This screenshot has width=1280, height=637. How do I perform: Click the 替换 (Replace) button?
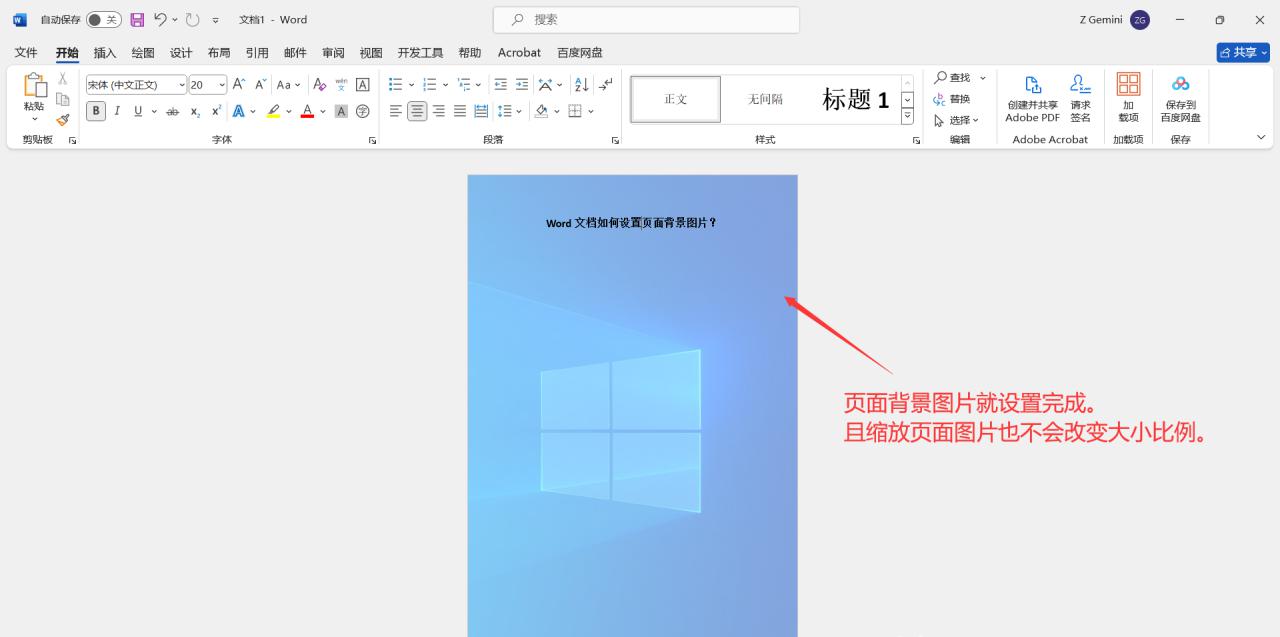pyautogui.click(x=952, y=99)
